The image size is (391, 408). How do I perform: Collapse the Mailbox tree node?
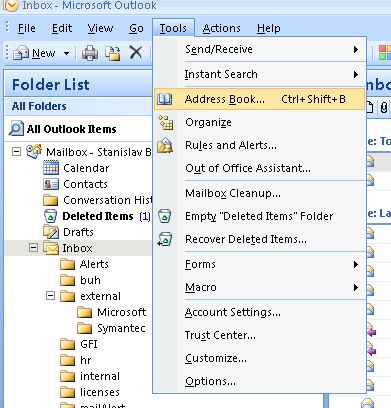click(x=16, y=152)
